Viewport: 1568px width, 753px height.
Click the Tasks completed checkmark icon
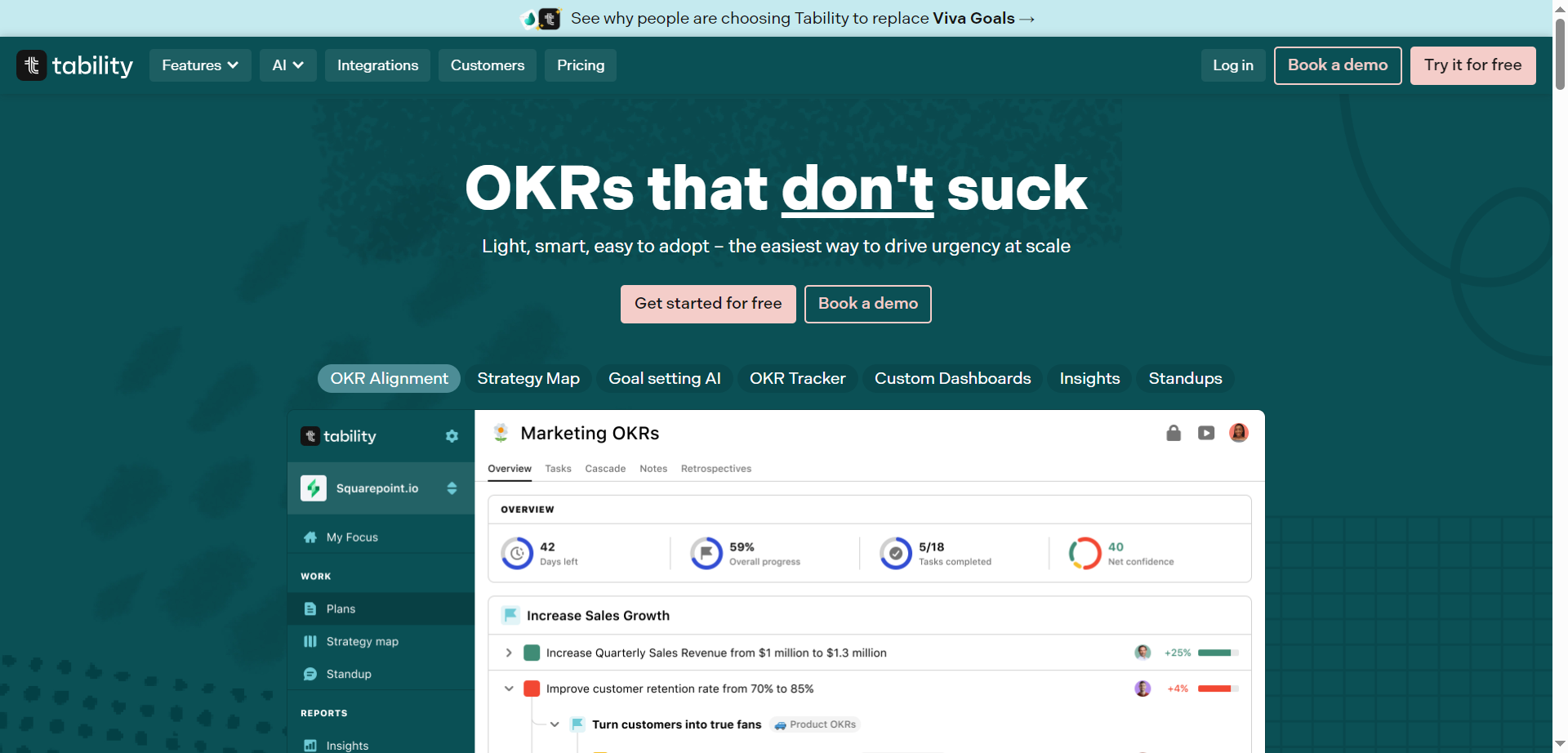pyautogui.click(x=896, y=554)
